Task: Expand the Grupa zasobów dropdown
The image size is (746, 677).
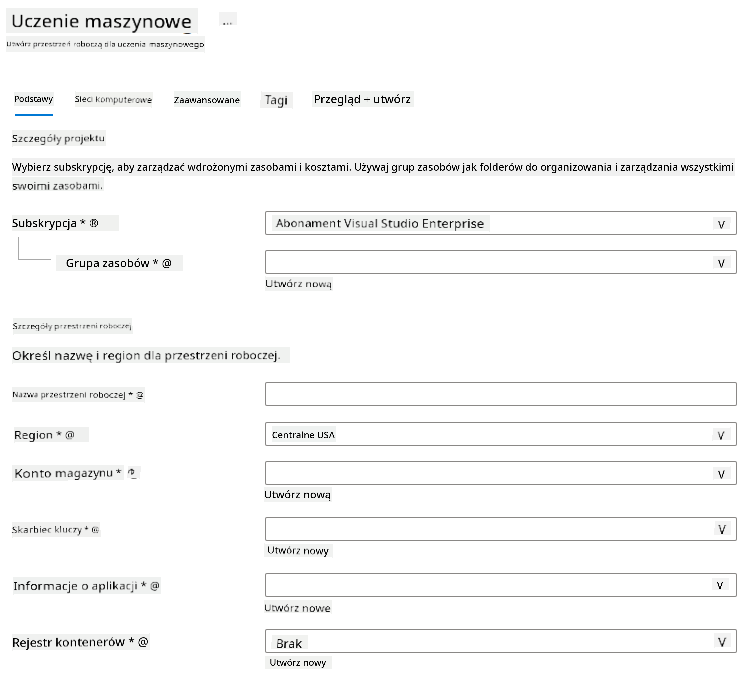Action: tap(501, 262)
